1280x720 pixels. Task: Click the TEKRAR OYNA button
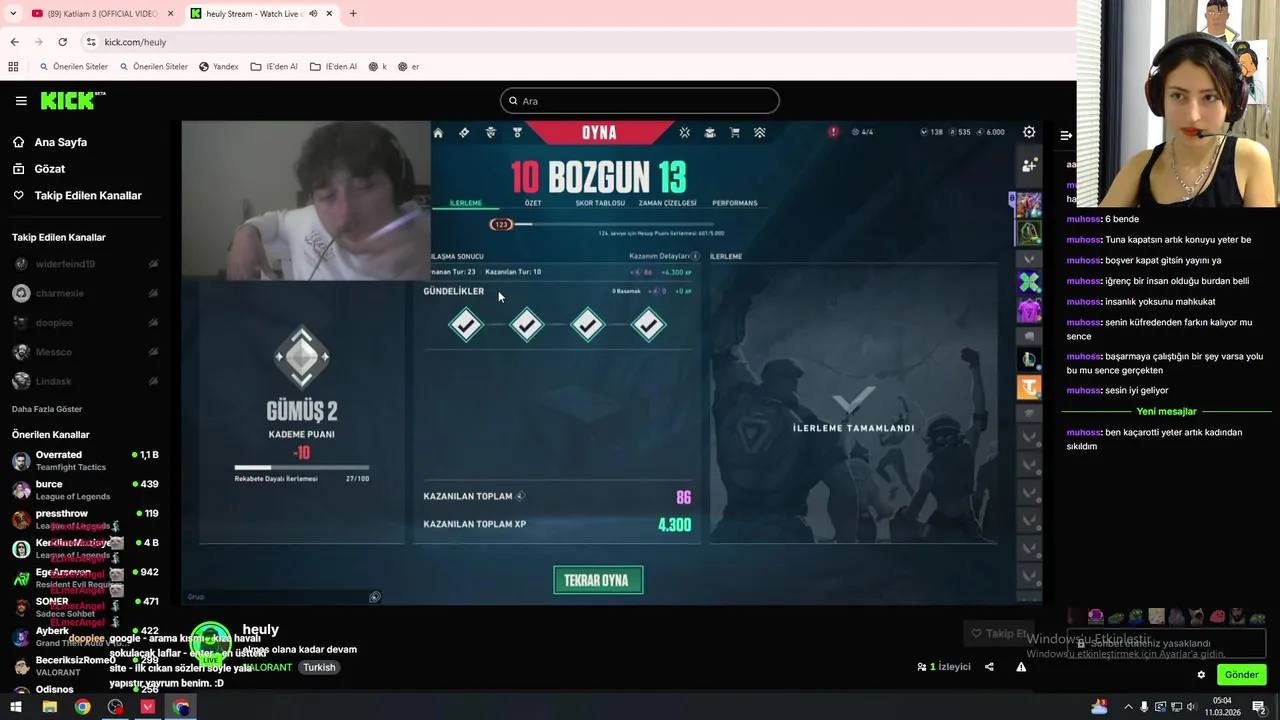598,580
